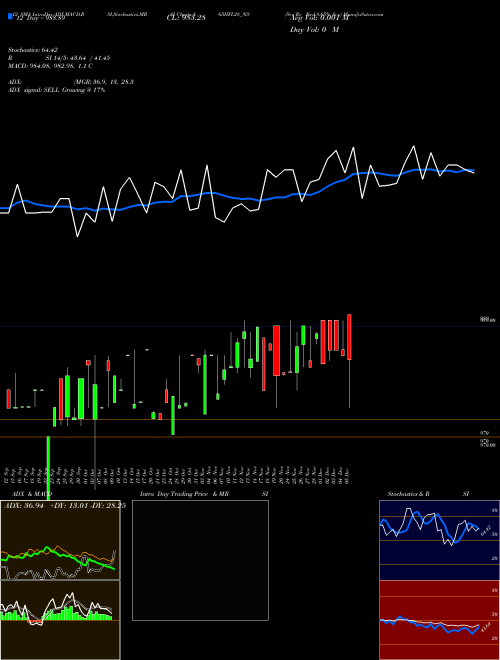500x660 pixels.
Task: Open the blue Stochastics chart panel
Action: click(x=439, y=540)
